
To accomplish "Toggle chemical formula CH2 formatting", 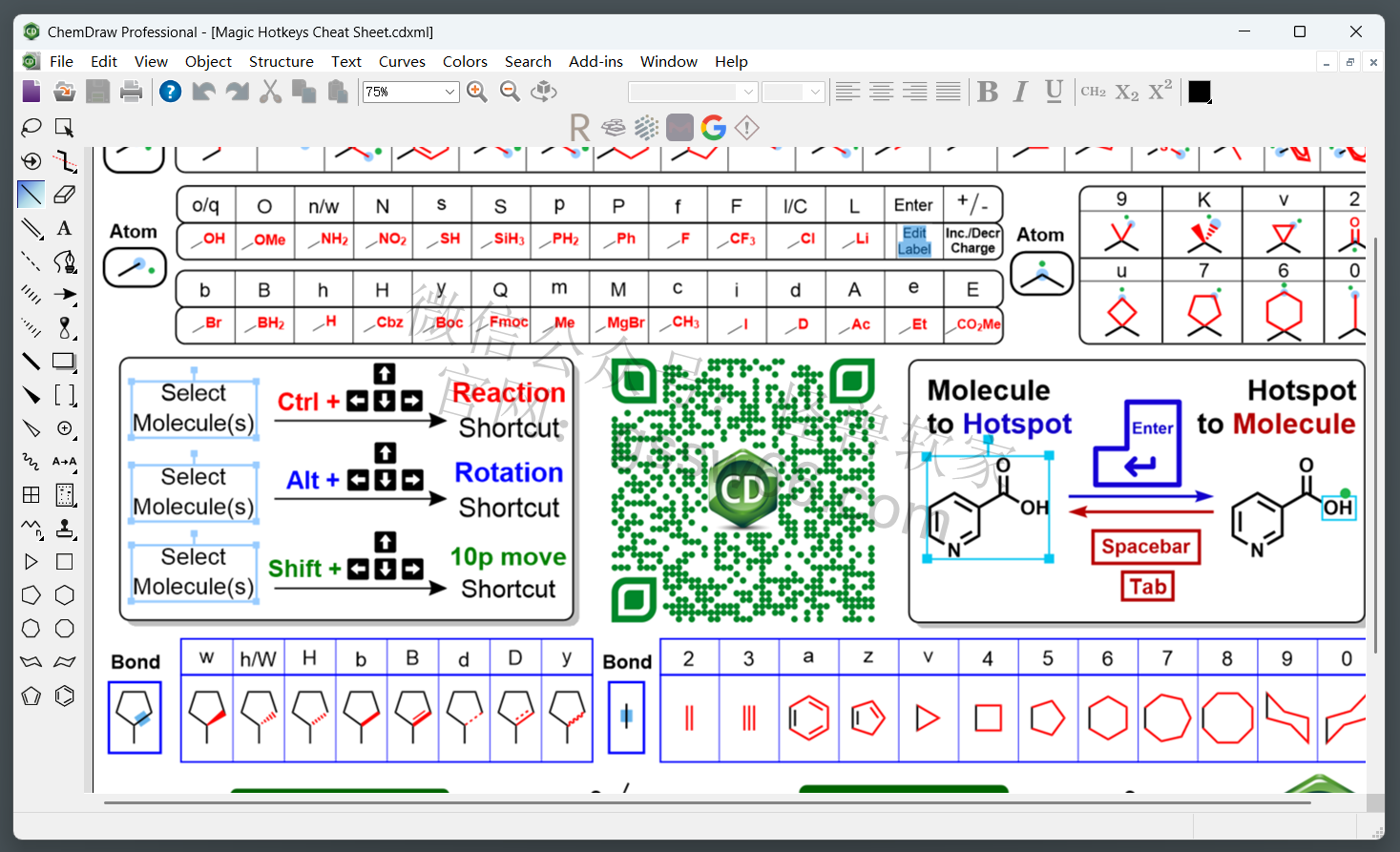I will pos(1093,92).
